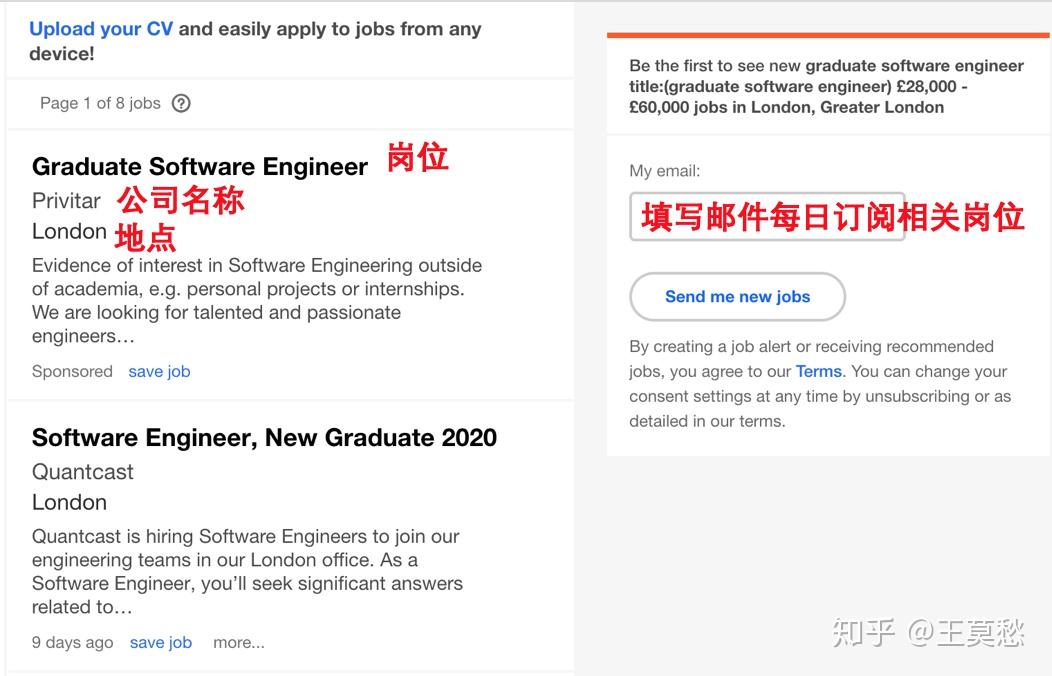The image size is (1052, 676).
Task: Focus the My email input field
Action: 767,217
